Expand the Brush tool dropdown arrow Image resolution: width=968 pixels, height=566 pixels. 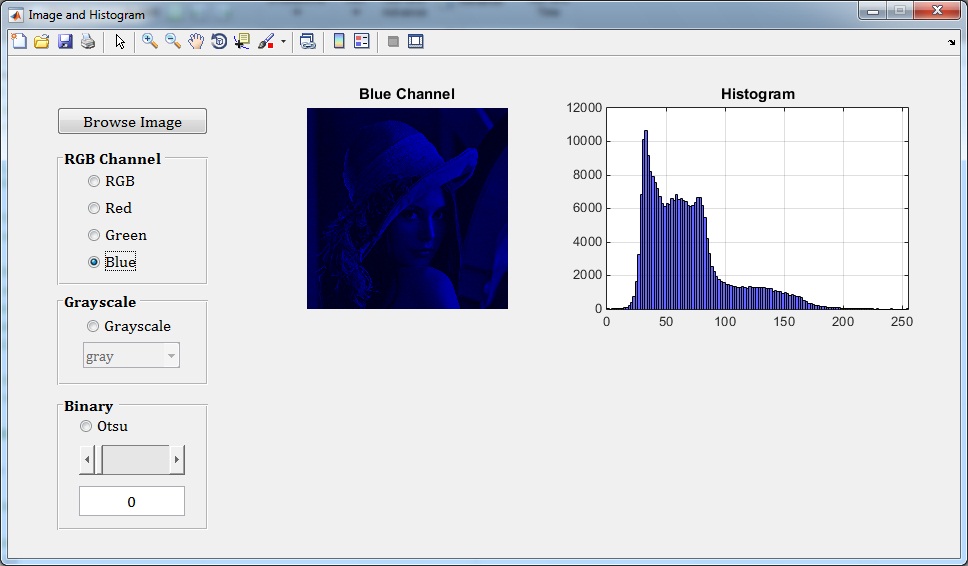283,42
